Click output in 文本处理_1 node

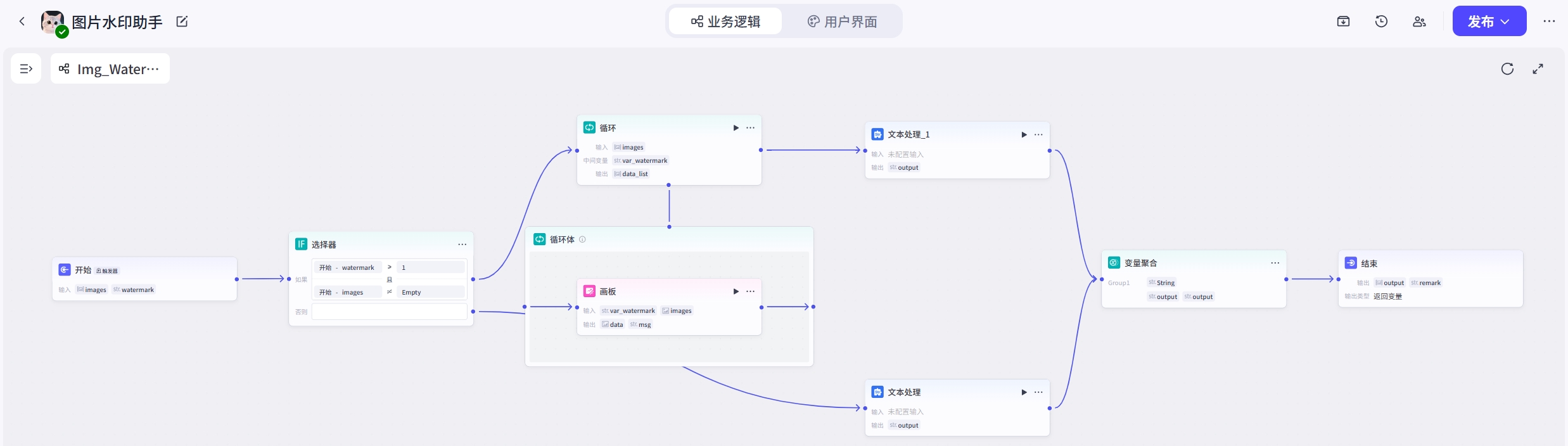tap(904, 167)
